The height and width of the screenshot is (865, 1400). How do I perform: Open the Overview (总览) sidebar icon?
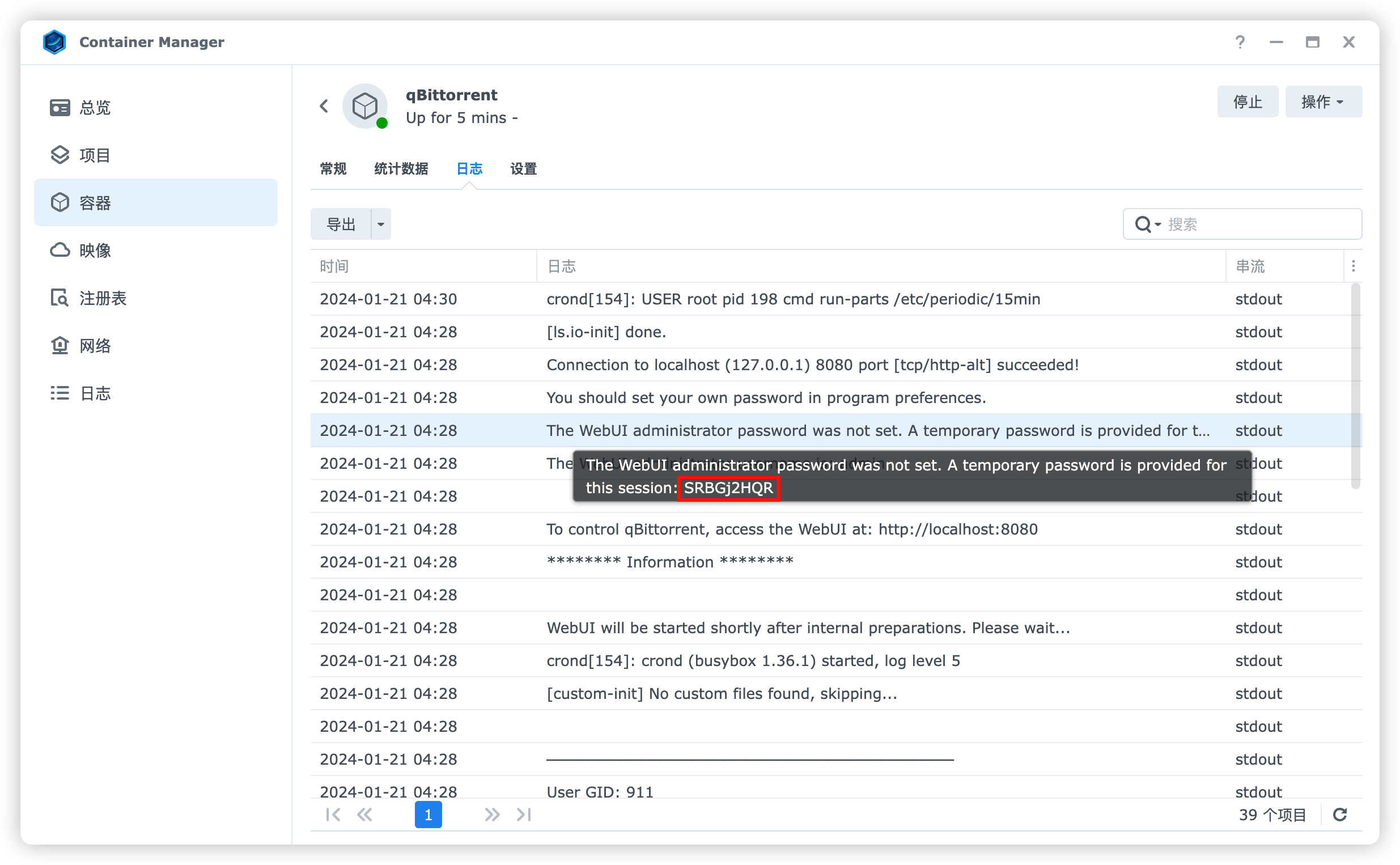click(x=60, y=108)
